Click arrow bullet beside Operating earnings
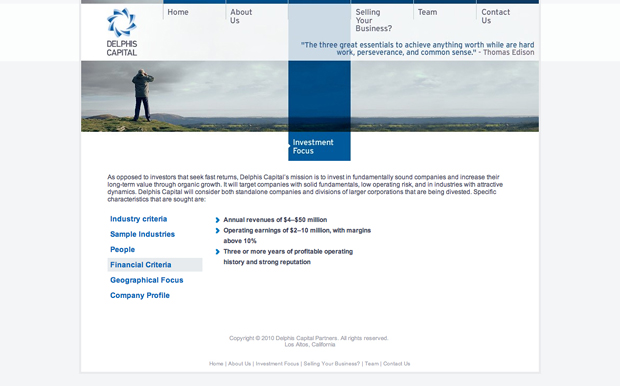620x386 pixels. pyautogui.click(x=217, y=231)
